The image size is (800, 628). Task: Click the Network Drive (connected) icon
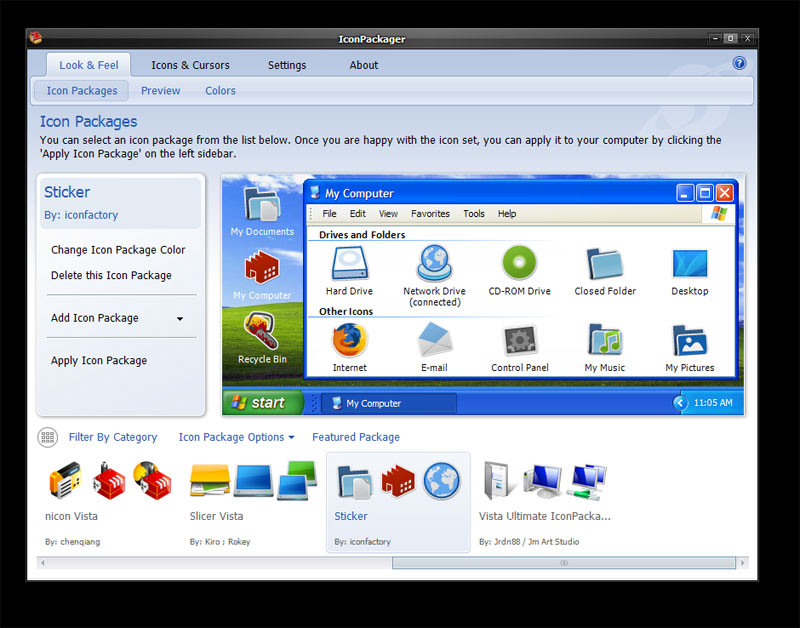pyautogui.click(x=434, y=264)
